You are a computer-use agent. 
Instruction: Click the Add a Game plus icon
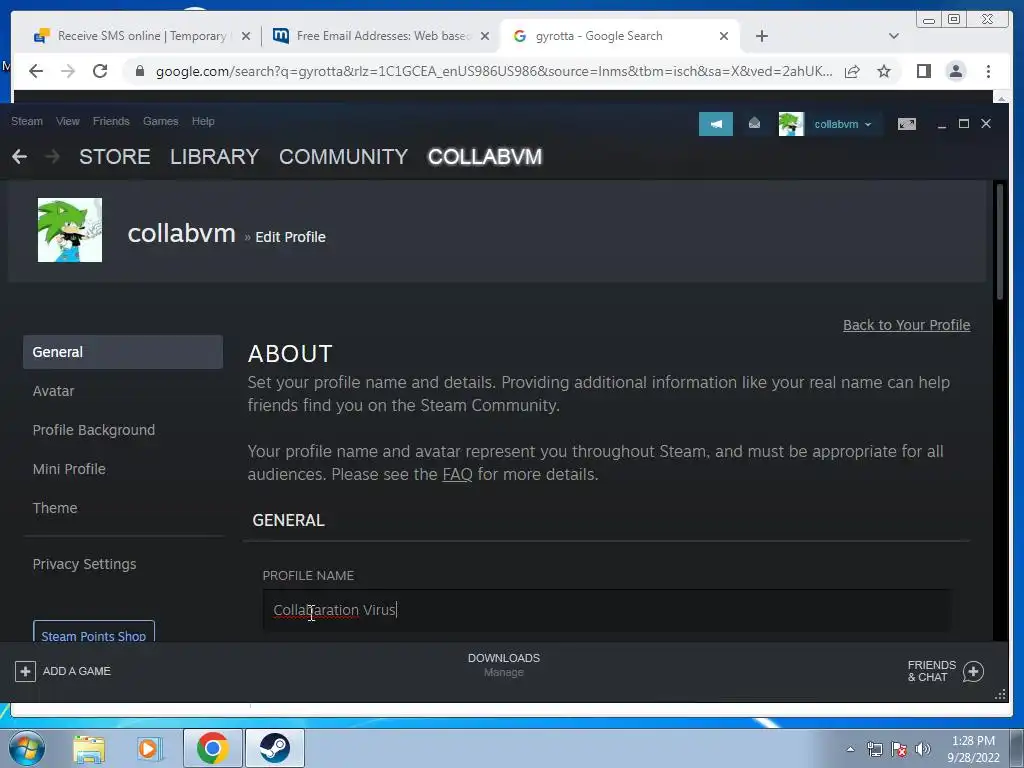click(25, 671)
